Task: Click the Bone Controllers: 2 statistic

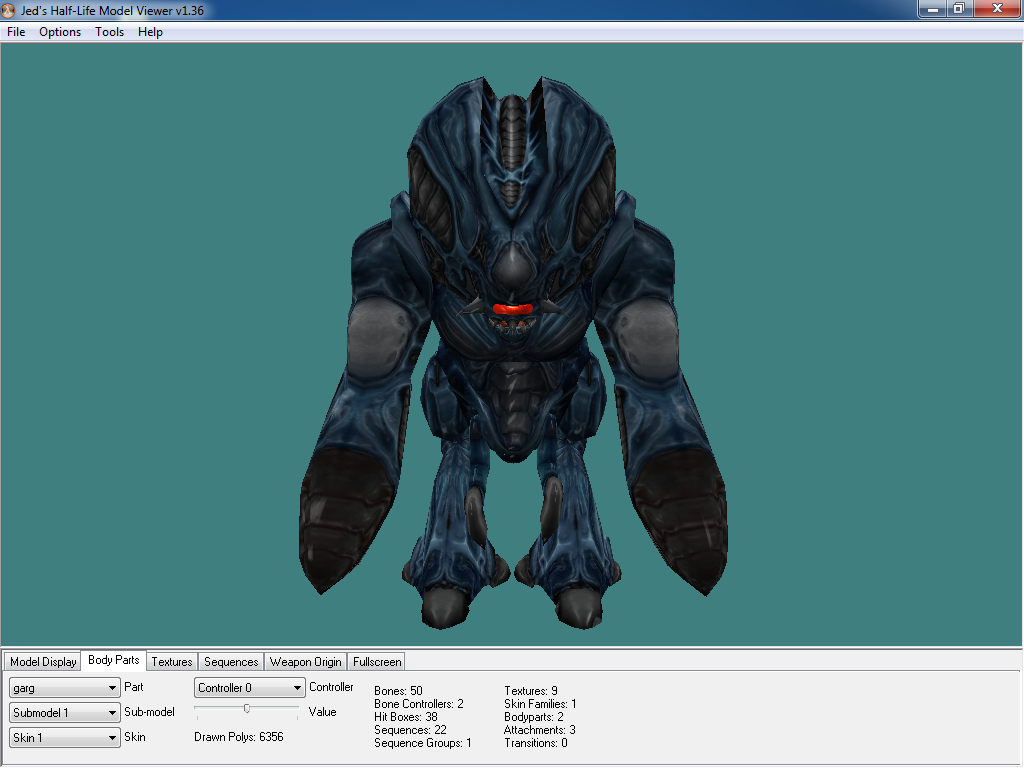Action: [419, 704]
